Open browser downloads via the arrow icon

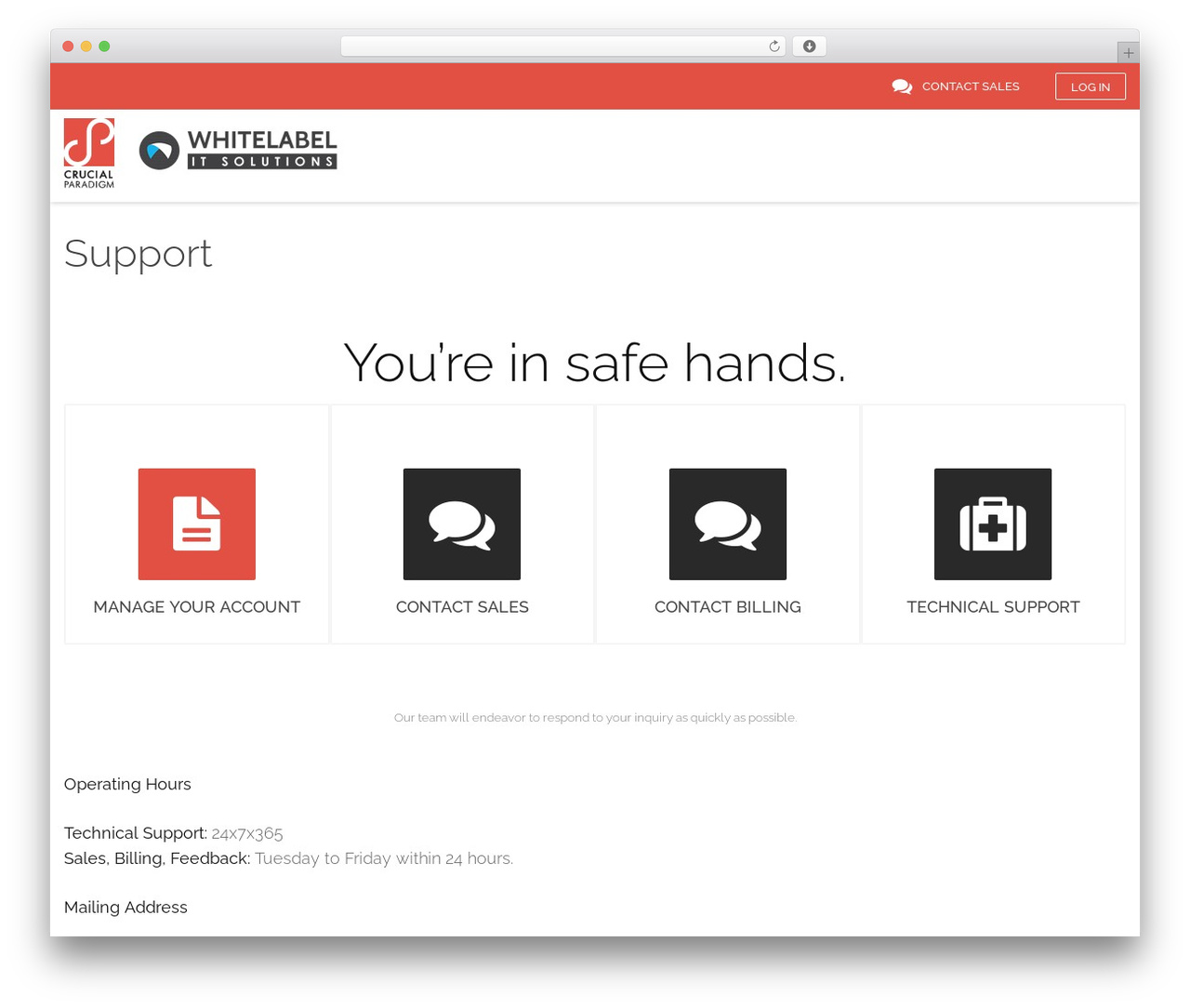click(x=809, y=46)
